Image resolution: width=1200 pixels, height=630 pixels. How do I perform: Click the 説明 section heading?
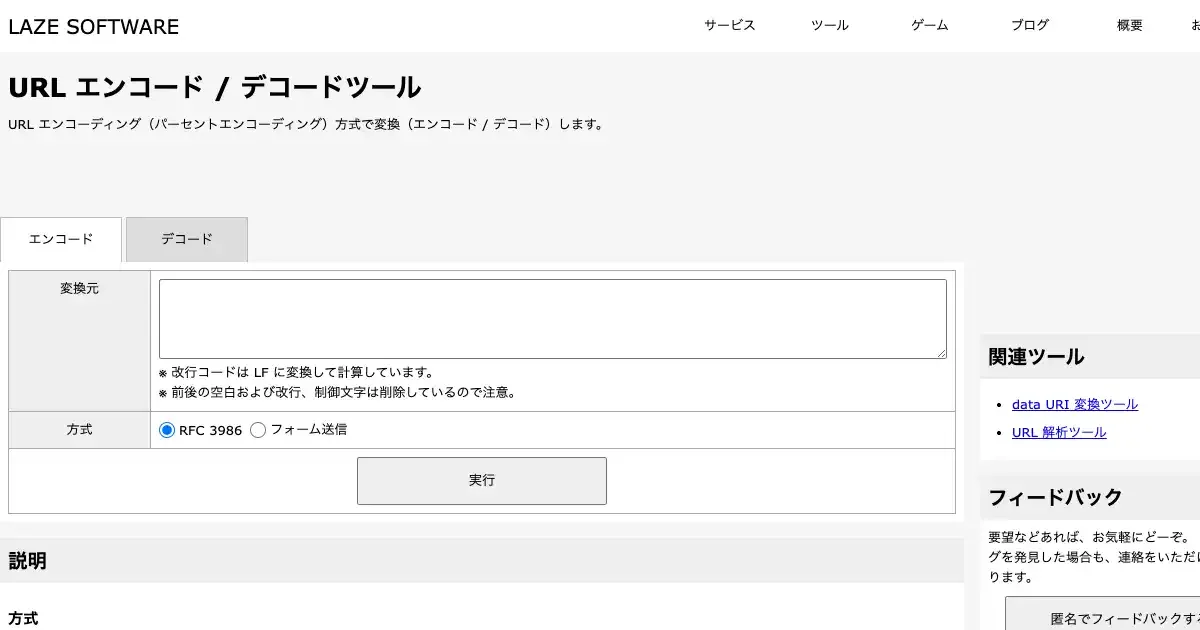[x=28, y=561]
